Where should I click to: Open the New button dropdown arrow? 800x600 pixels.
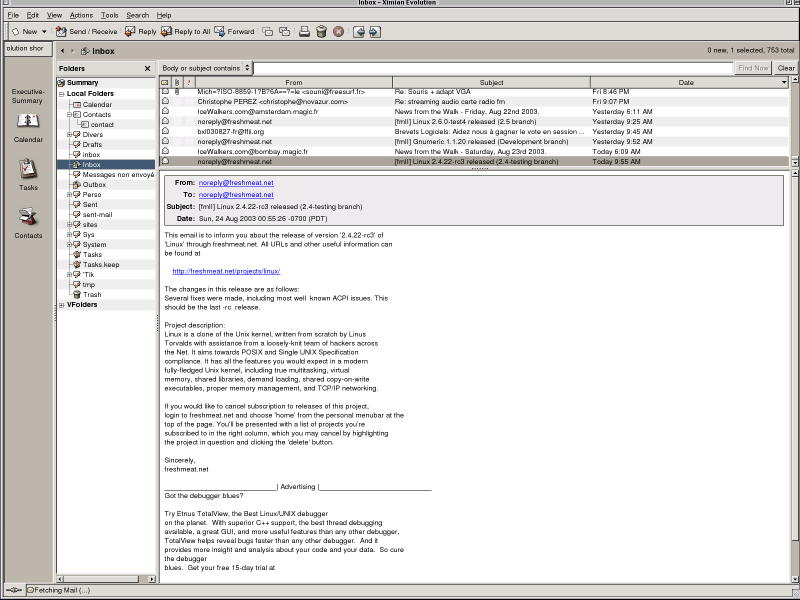pyautogui.click(x=44, y=32)
